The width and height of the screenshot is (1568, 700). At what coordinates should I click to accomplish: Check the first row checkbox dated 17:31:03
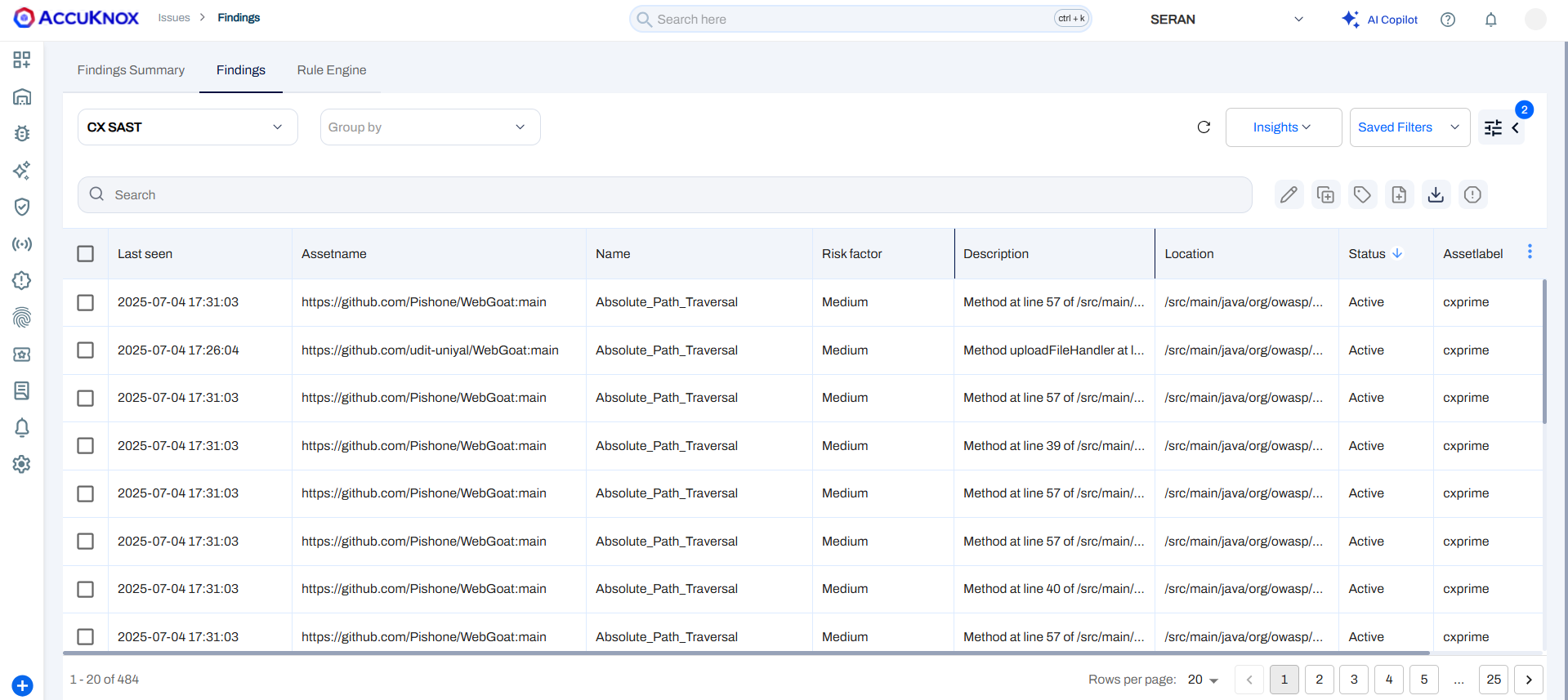[x=86, y=302]
